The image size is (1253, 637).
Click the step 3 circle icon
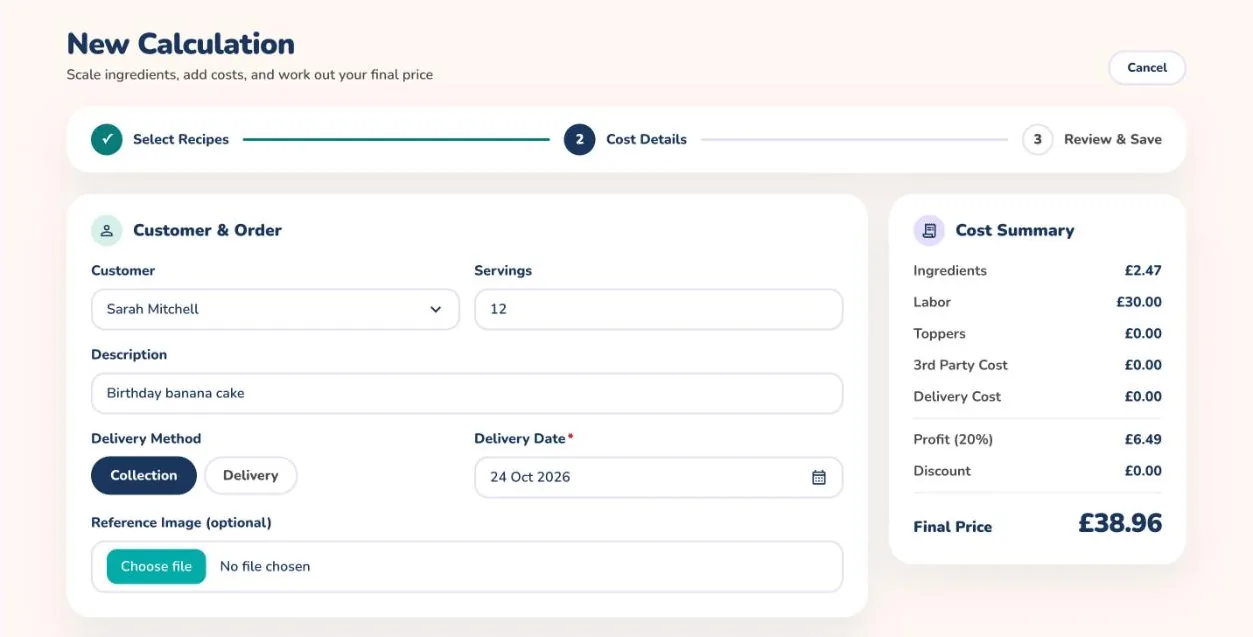1038,139
